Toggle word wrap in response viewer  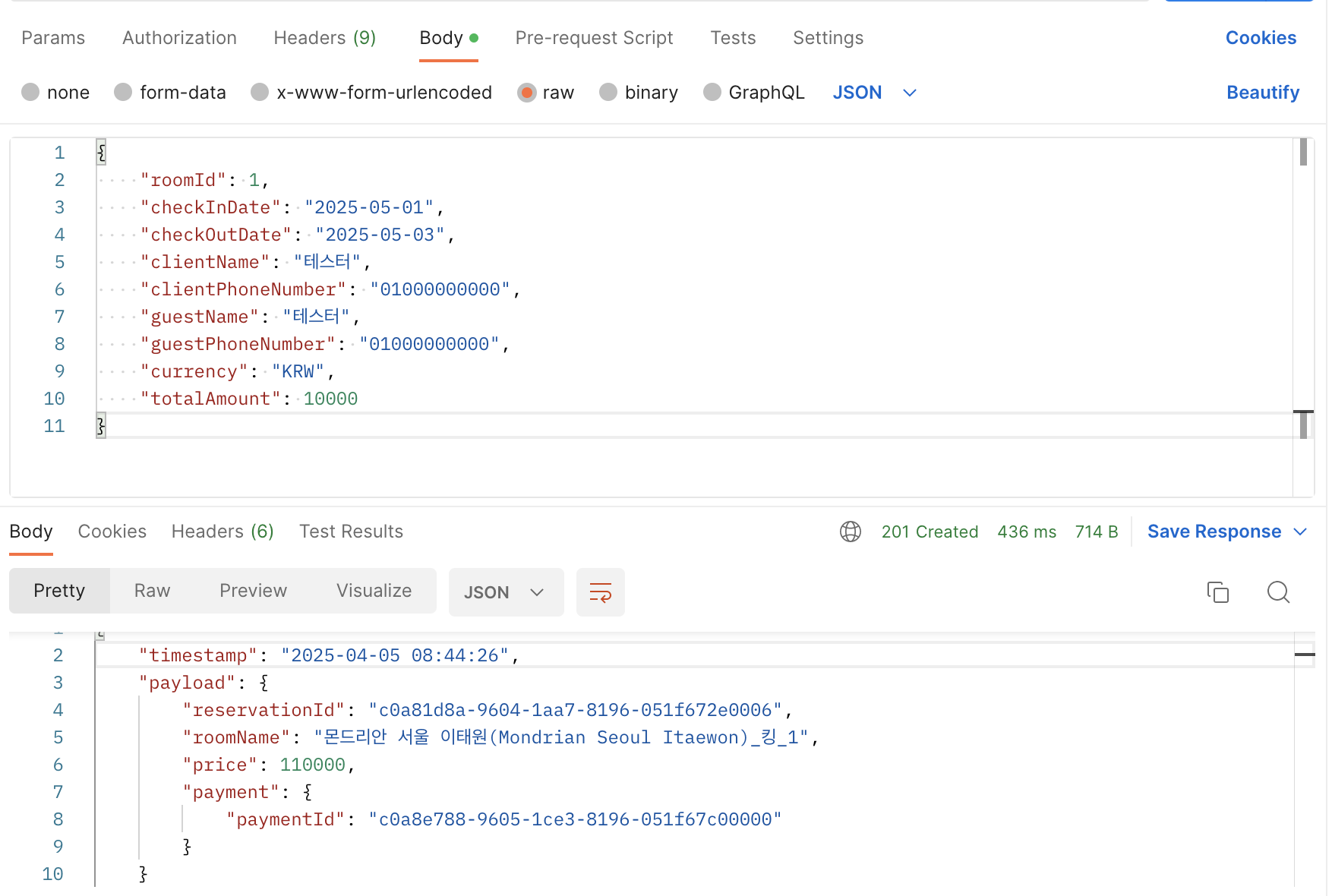tap(601, 592)
